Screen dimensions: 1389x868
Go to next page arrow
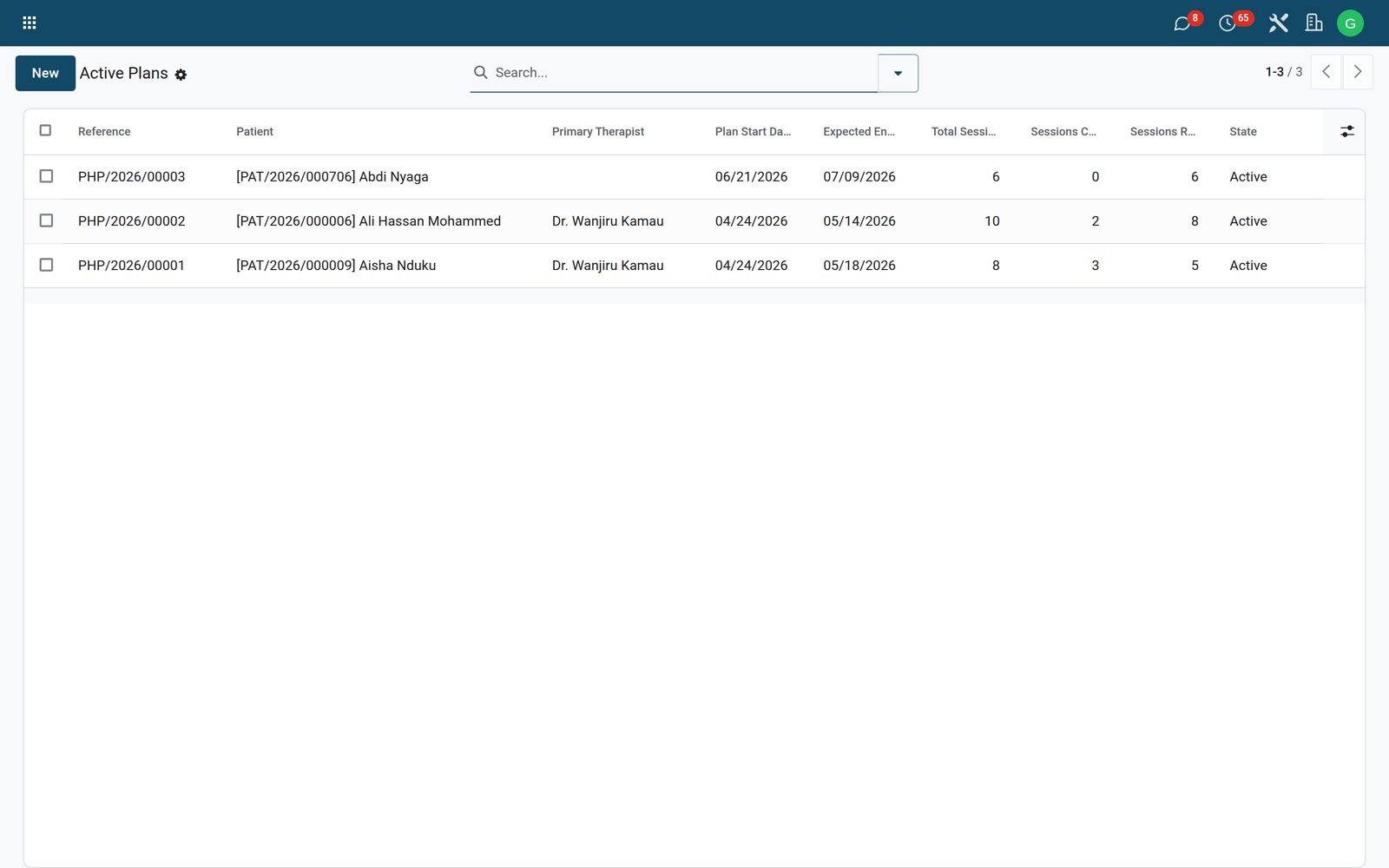pyautogui.click(x=1358, y=72)
